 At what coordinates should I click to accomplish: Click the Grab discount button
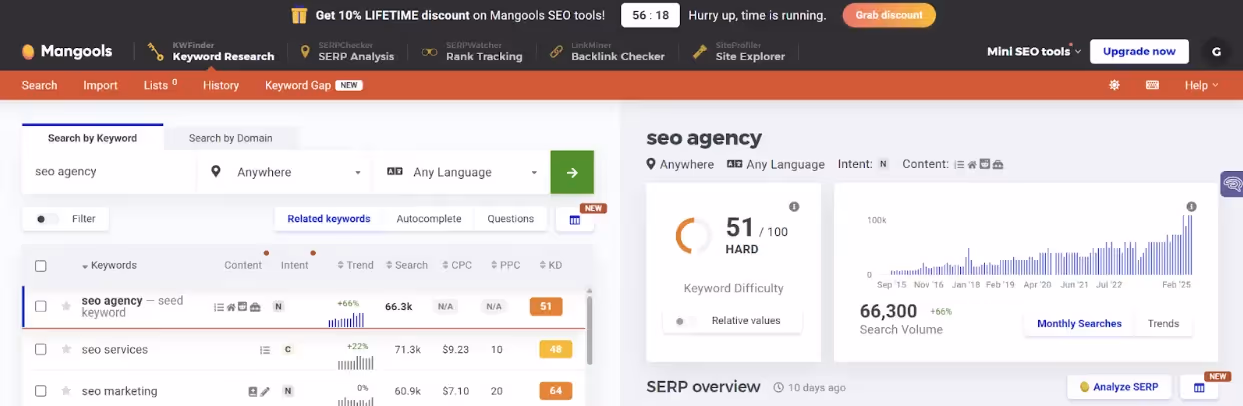click(x=889, y=15)
